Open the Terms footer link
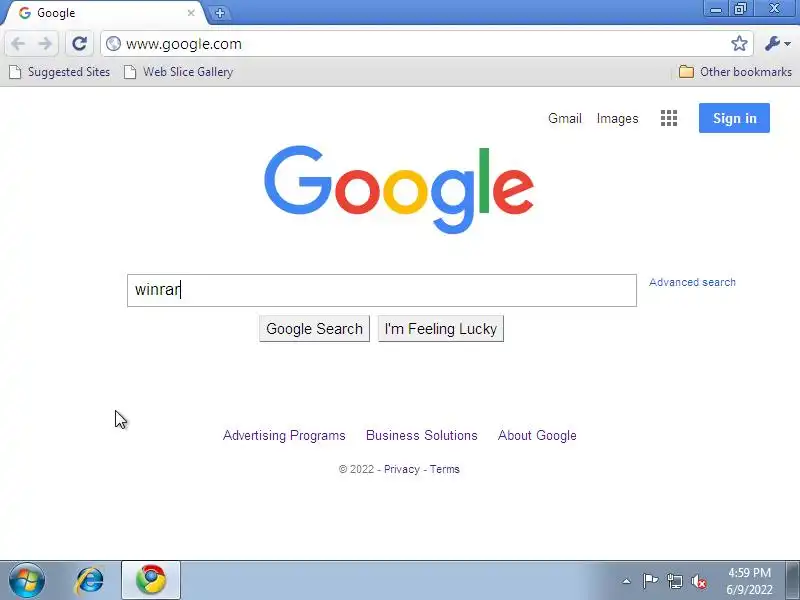This screenshot has width=800, height=600. 444,469
